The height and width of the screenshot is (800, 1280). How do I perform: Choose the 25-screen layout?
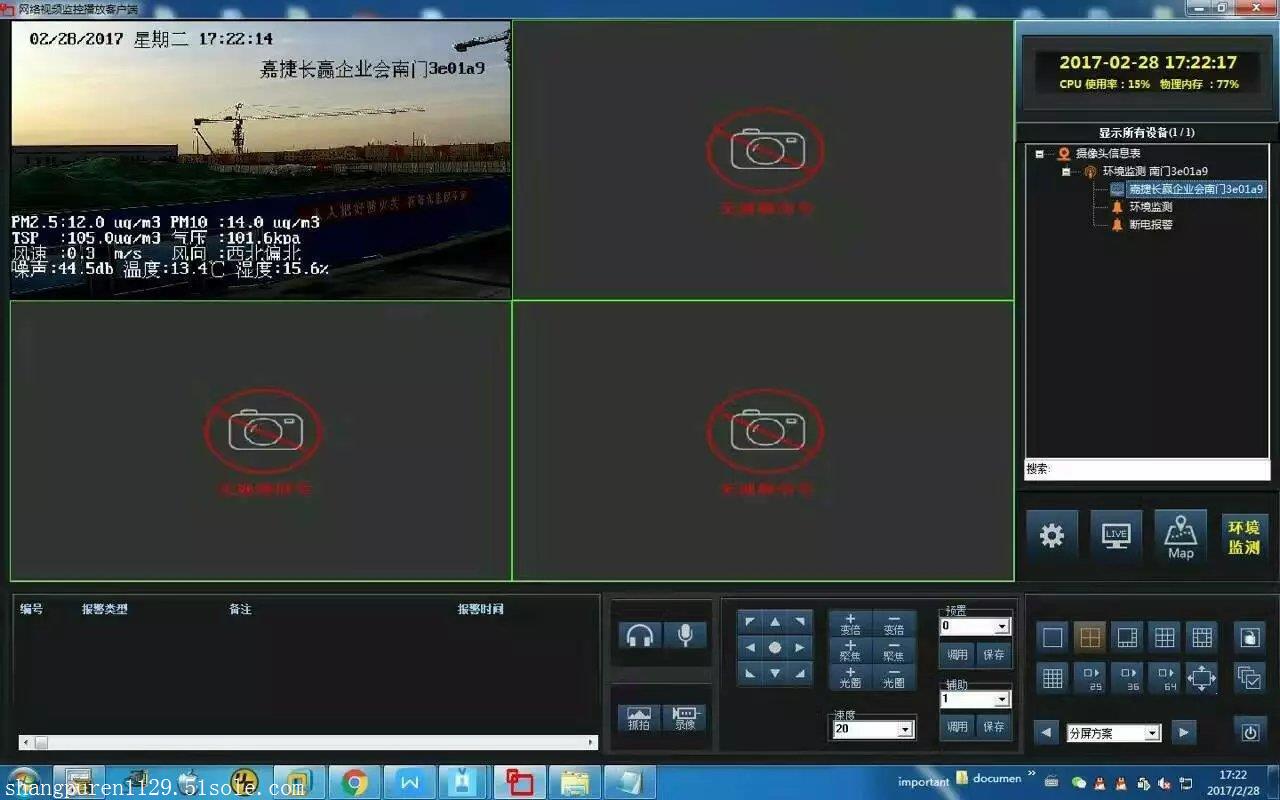[1089, 678]
